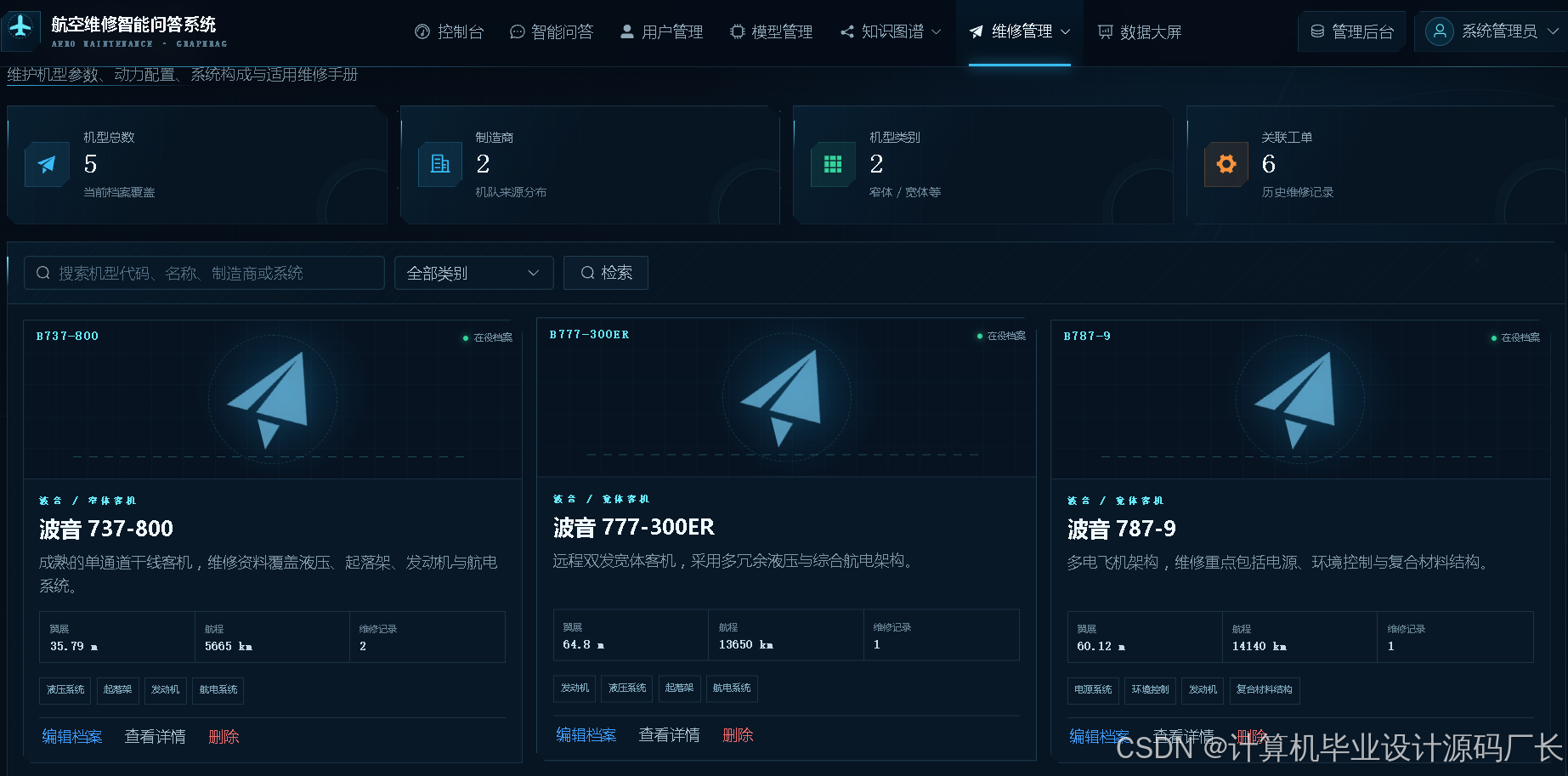Viewport: 1568px width, 776px height.
Task: Go to 智能问答 page
Action: (552, 31)
